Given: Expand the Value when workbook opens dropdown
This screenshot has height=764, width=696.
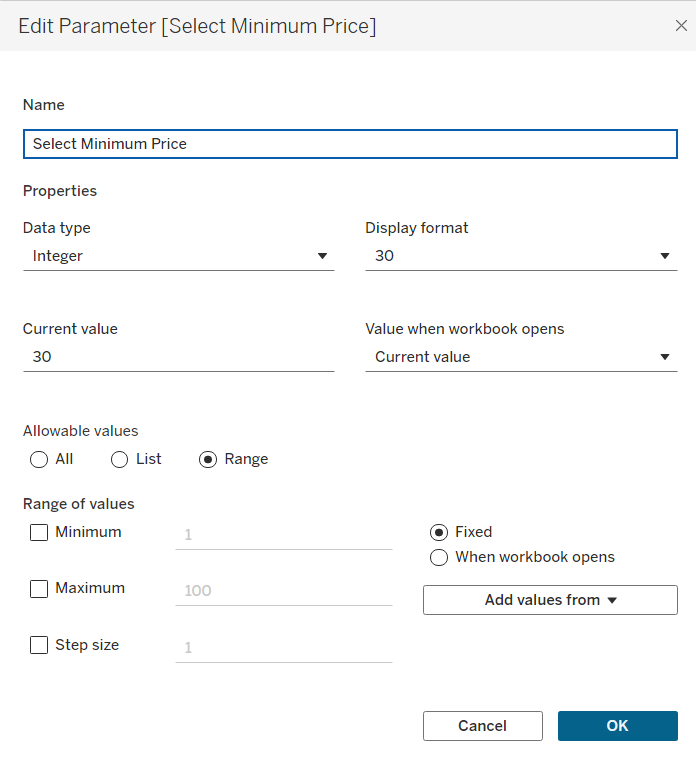Looking at the screenshot, I should tap(520, 357).
